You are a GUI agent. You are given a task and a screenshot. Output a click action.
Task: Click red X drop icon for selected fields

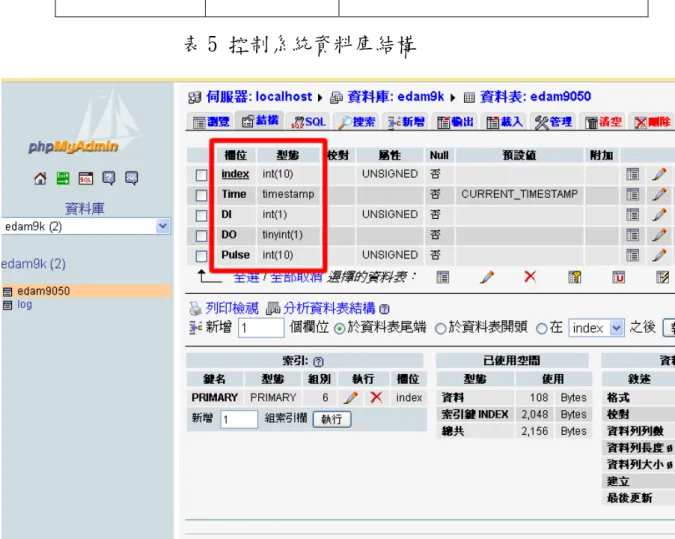pyautogui.click(x=530, y=276)
